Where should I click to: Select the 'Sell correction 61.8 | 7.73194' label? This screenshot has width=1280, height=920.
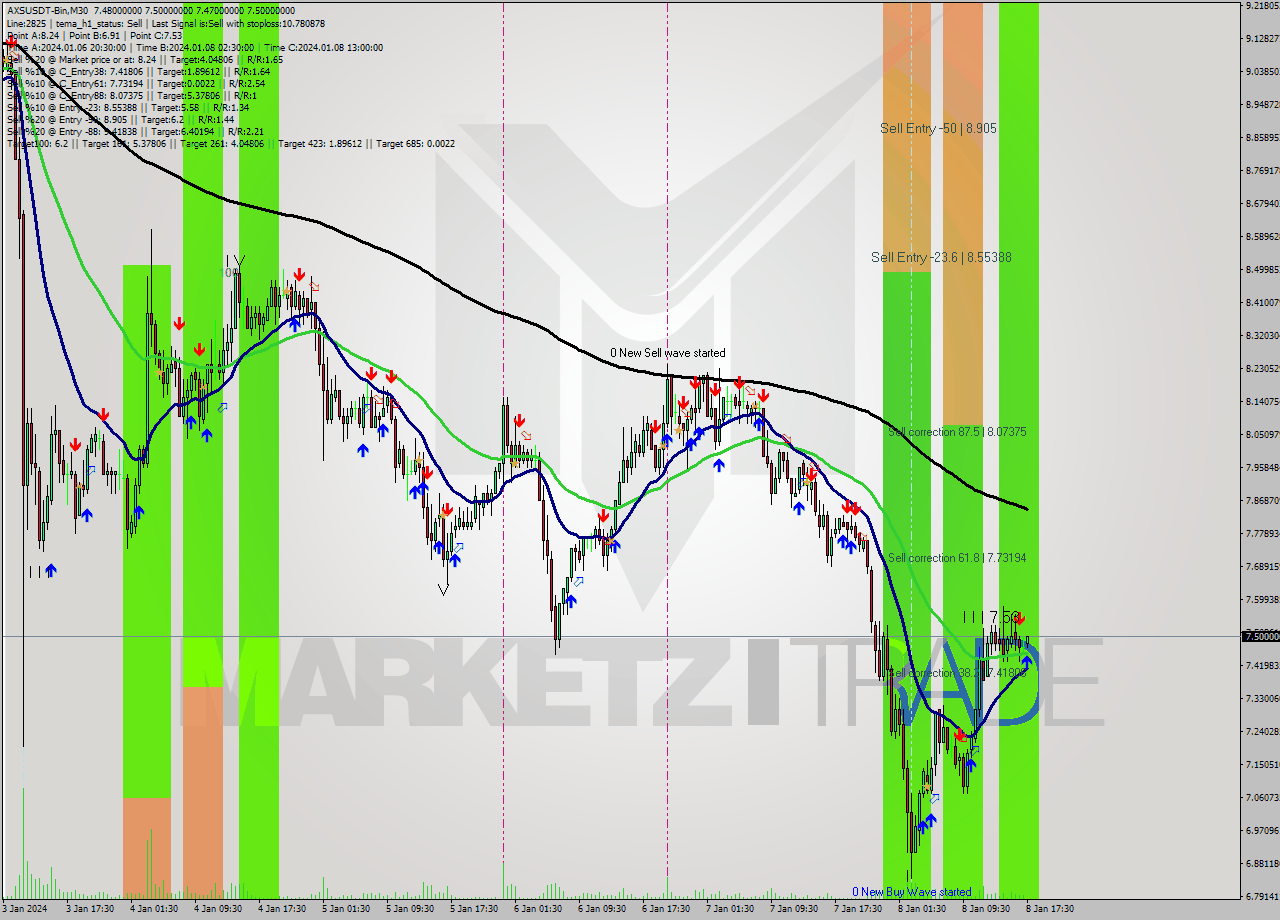pyautogui.click(x=957, y=558)
